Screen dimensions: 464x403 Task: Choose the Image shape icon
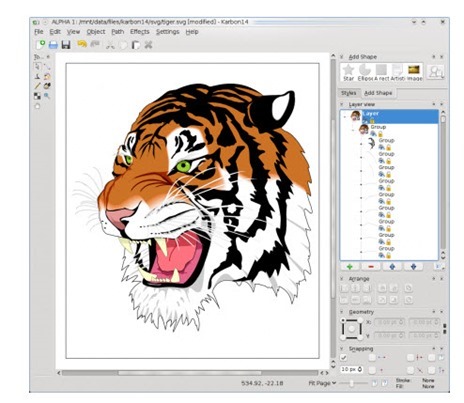click(414, 72)
